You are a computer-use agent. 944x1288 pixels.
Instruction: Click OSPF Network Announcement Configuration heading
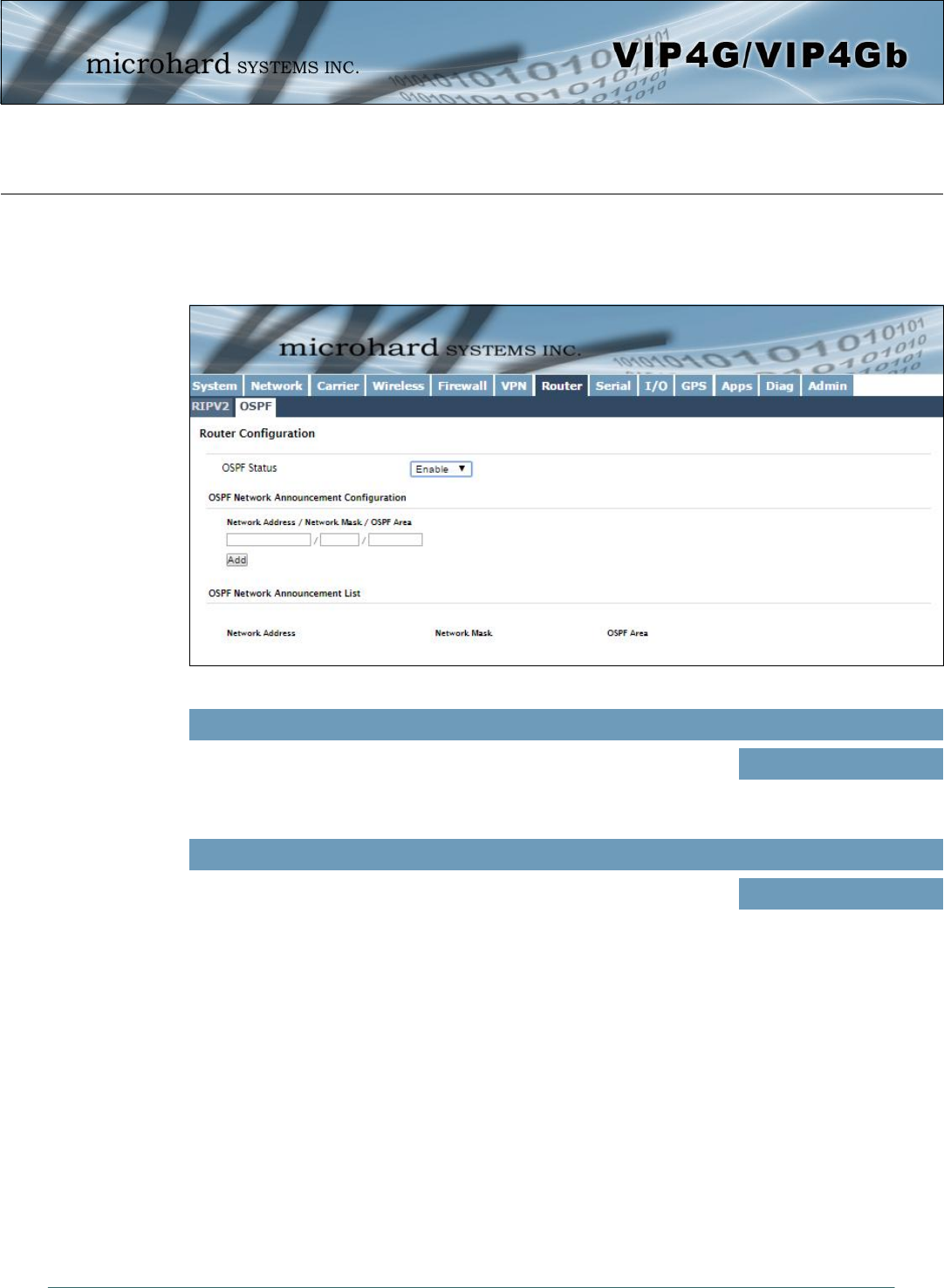[x=307, y=498]
